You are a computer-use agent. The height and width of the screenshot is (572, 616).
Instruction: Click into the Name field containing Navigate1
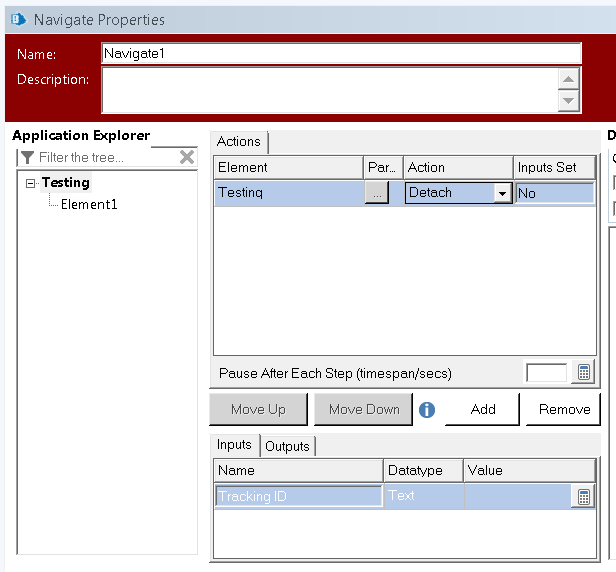340,54
